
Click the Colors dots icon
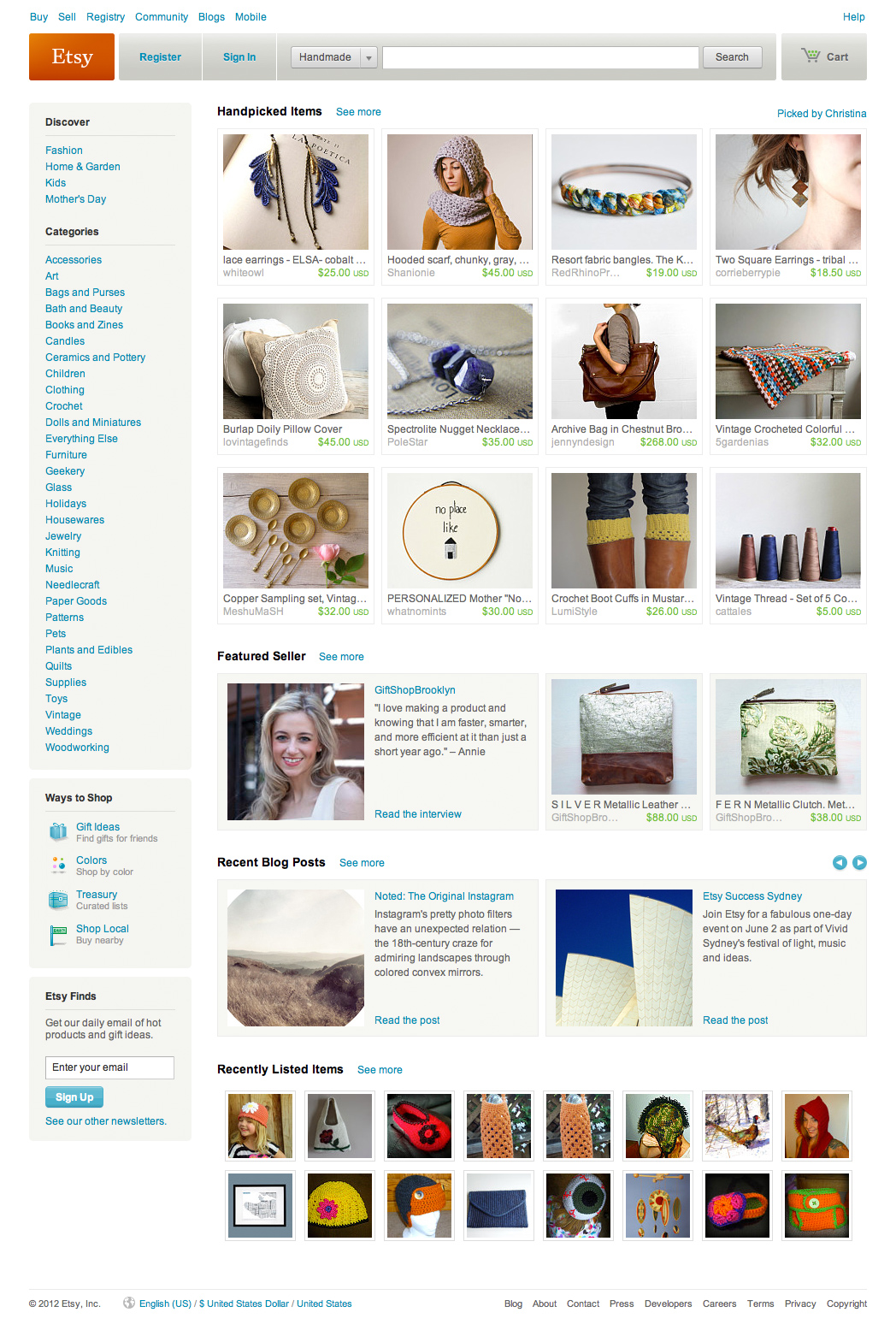pyautogui.click(x=58, y=865)
